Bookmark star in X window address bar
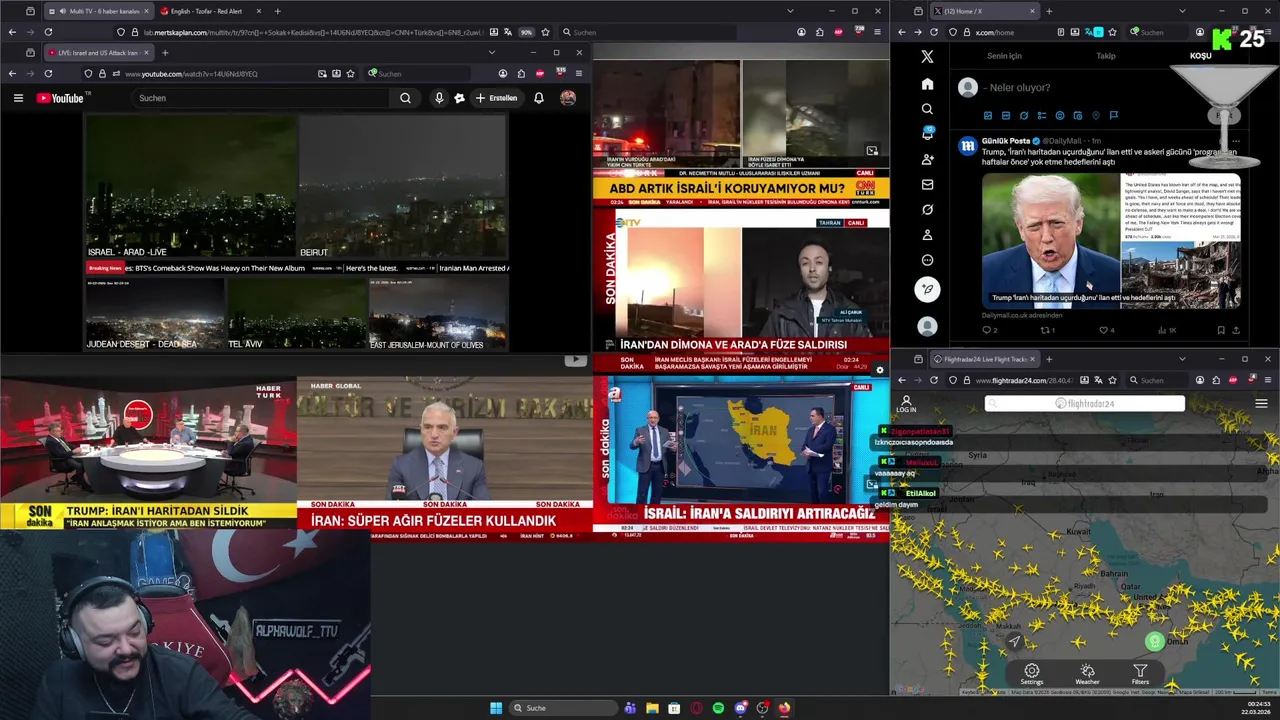Viewport: 1280px width, 720px height. pos(1112,32)
